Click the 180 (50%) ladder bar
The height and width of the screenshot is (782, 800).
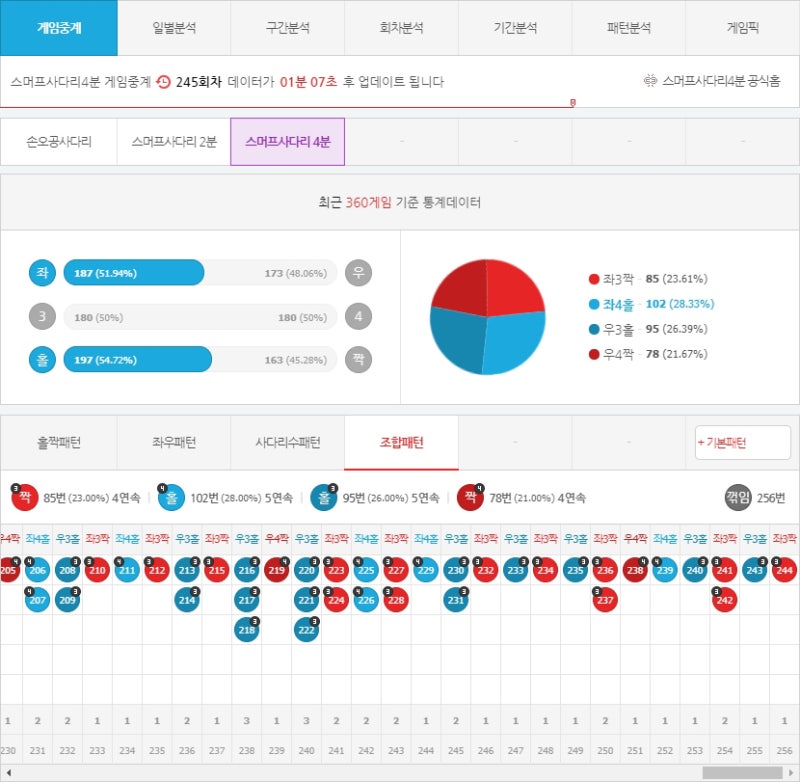pyautogui.click(x=200, y=317)
